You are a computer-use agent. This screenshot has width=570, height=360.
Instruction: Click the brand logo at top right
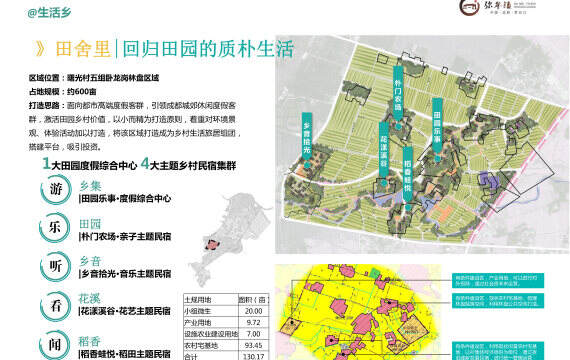coord(498,7)
